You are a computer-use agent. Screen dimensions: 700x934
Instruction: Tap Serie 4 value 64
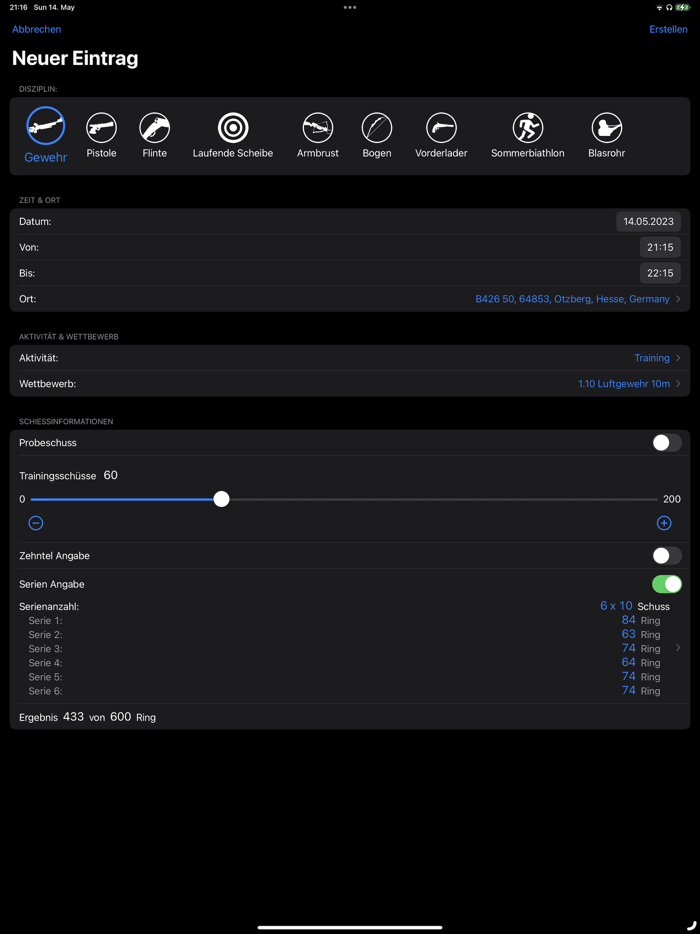[629, 662]
